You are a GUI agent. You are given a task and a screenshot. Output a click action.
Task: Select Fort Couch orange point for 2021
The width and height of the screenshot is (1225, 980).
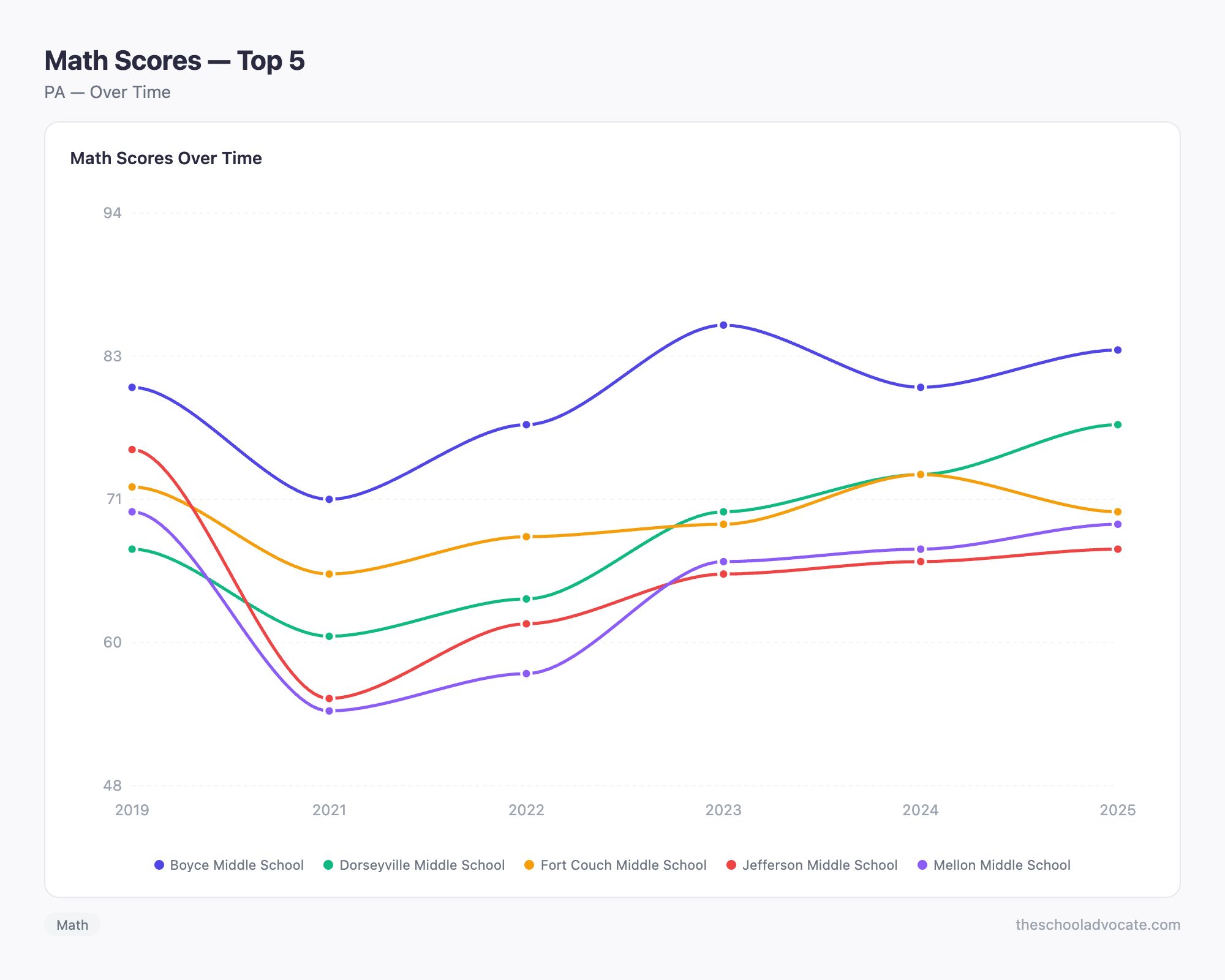[x=330, y=574]
